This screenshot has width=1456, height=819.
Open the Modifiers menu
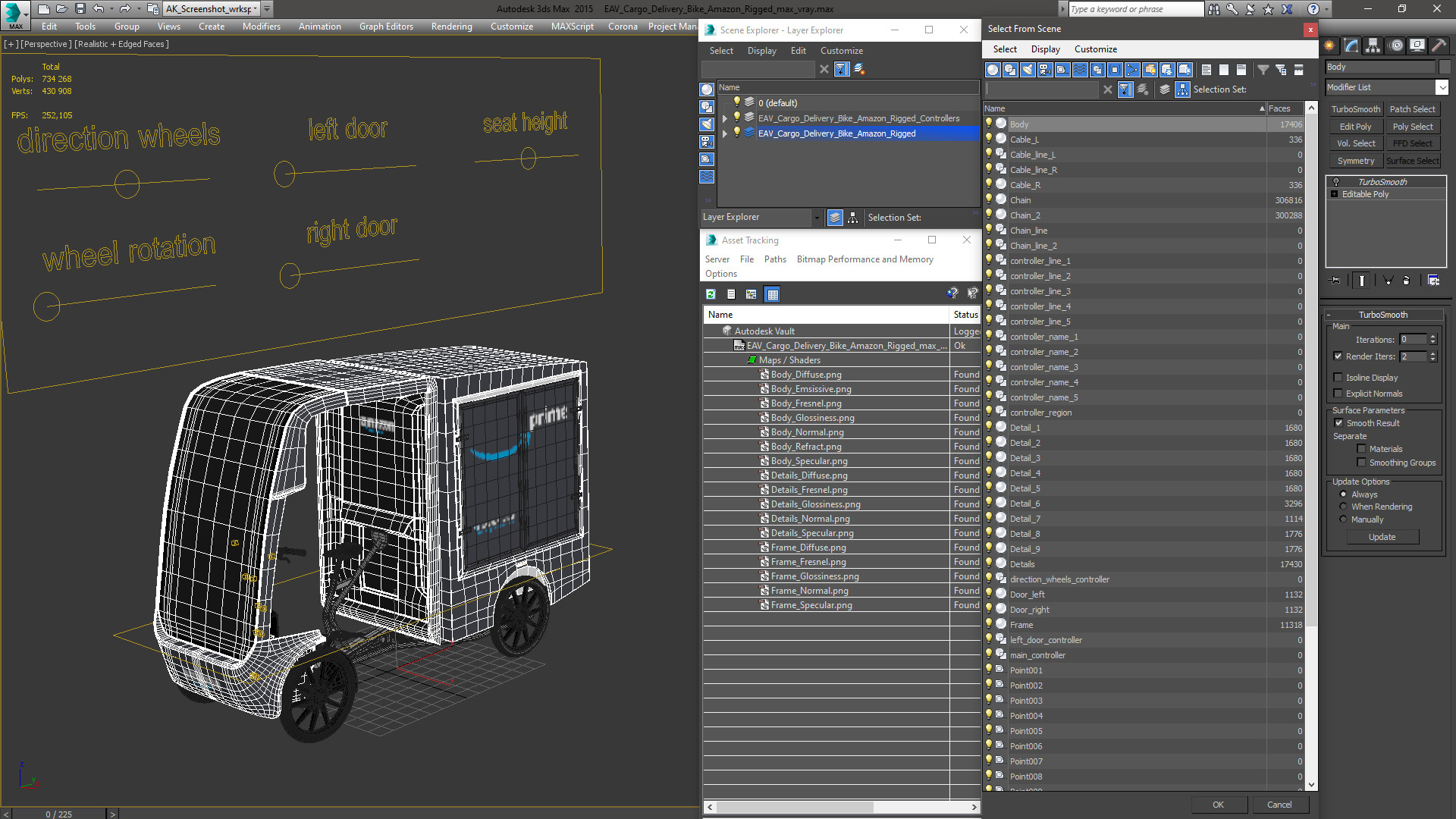(x=261, y=27)
